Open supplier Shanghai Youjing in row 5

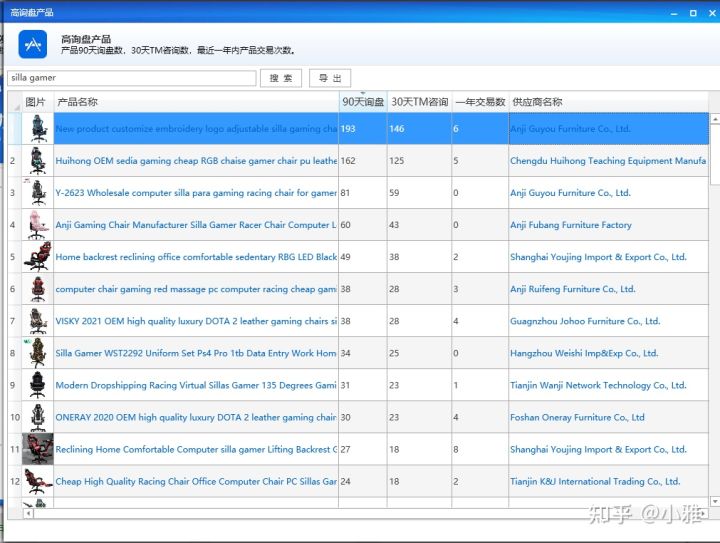[598, 258]
